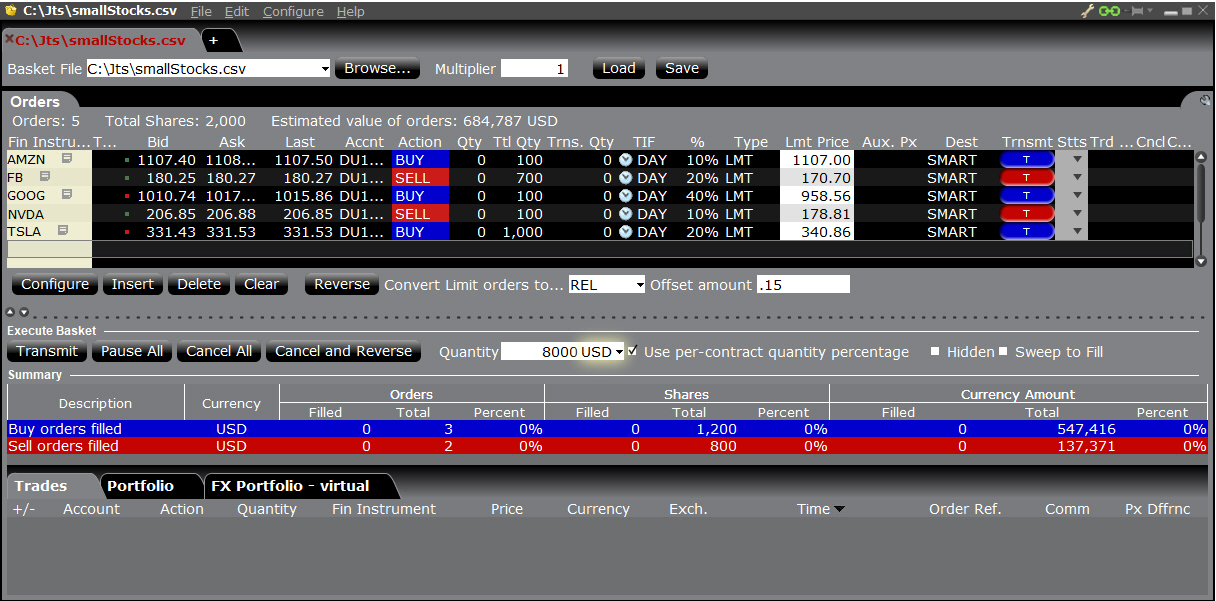This screenshot has height=601, width=1216.
Task: Click the Orders panel corner settings icon
Action: [1203, 101]
